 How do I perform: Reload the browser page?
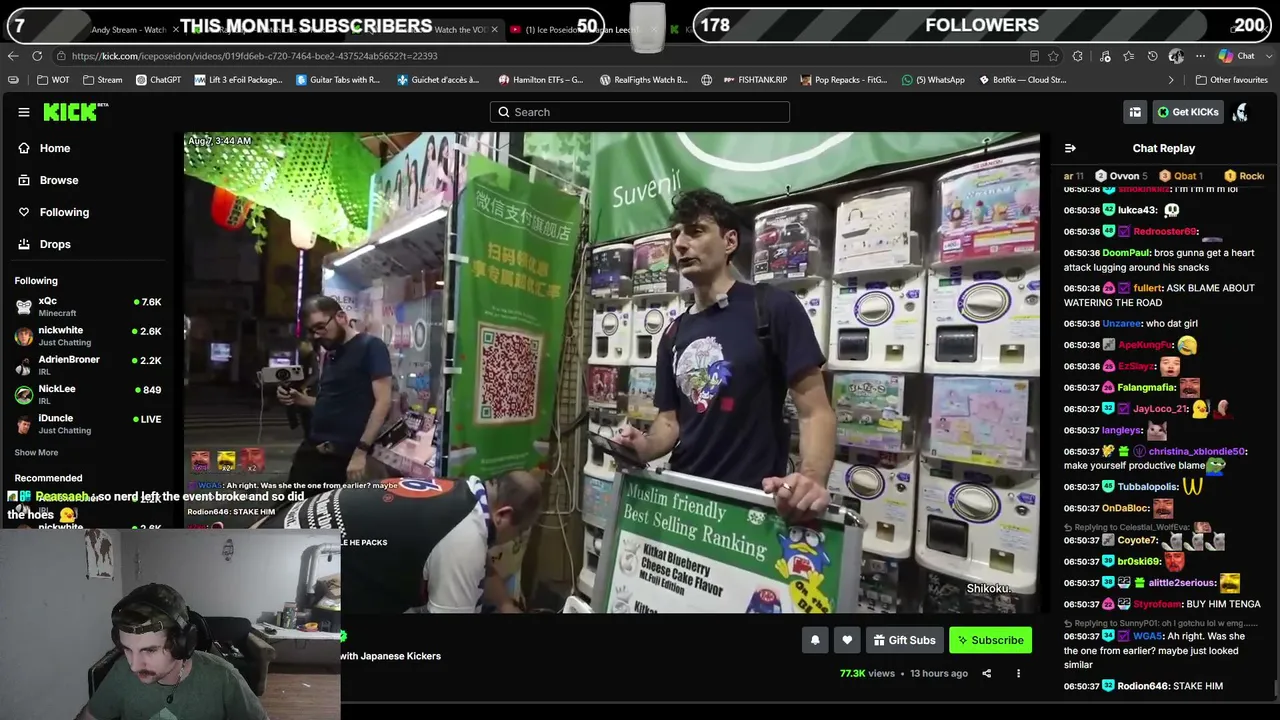pyautogui.click(x=37, y=56)
